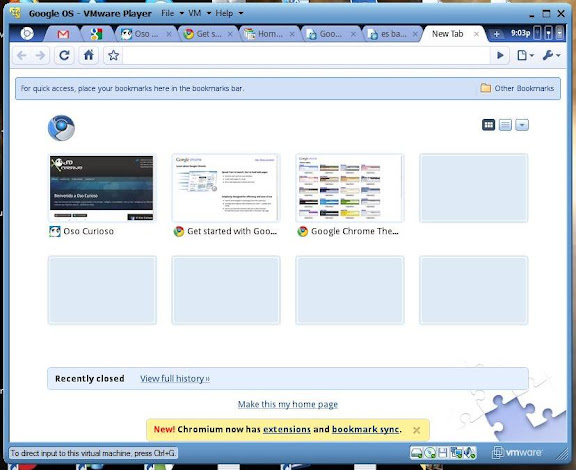This screenshot has height=470, width=576.
Task: Focus the address bar
Action: [307, 55]
